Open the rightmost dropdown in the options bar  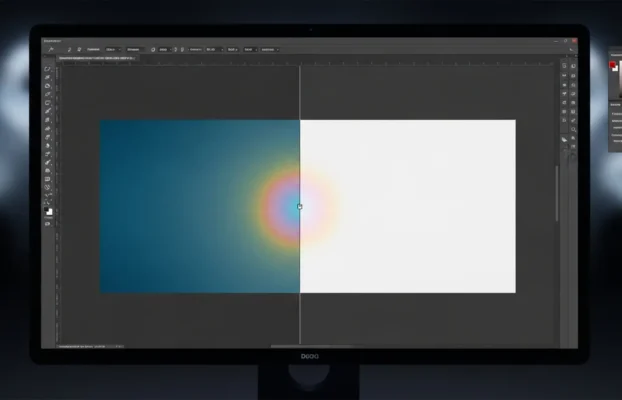(270, 50)
